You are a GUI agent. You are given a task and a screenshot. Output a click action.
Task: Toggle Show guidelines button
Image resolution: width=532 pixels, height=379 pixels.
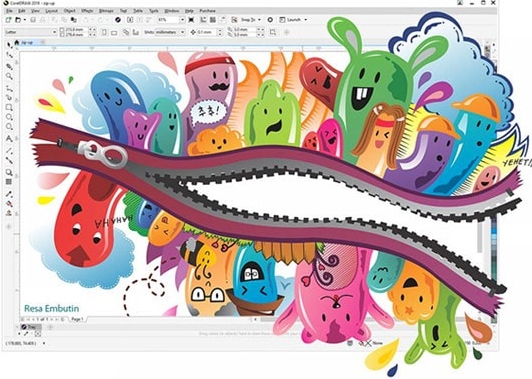222,20
